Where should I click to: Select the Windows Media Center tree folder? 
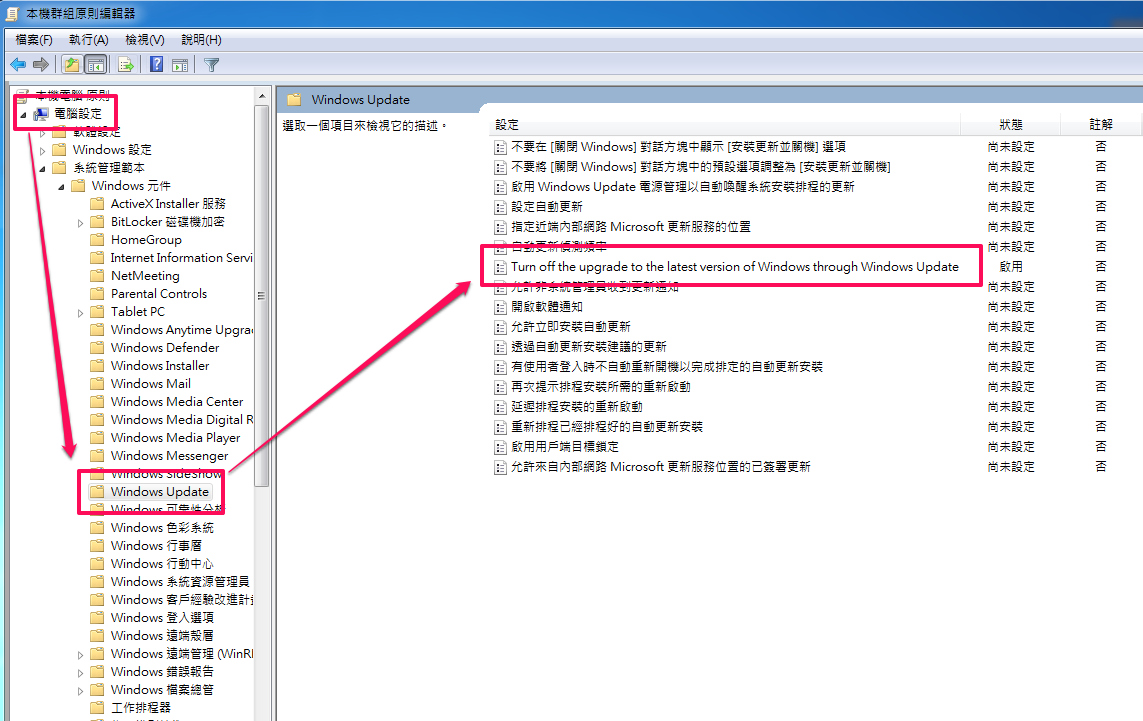177,402
